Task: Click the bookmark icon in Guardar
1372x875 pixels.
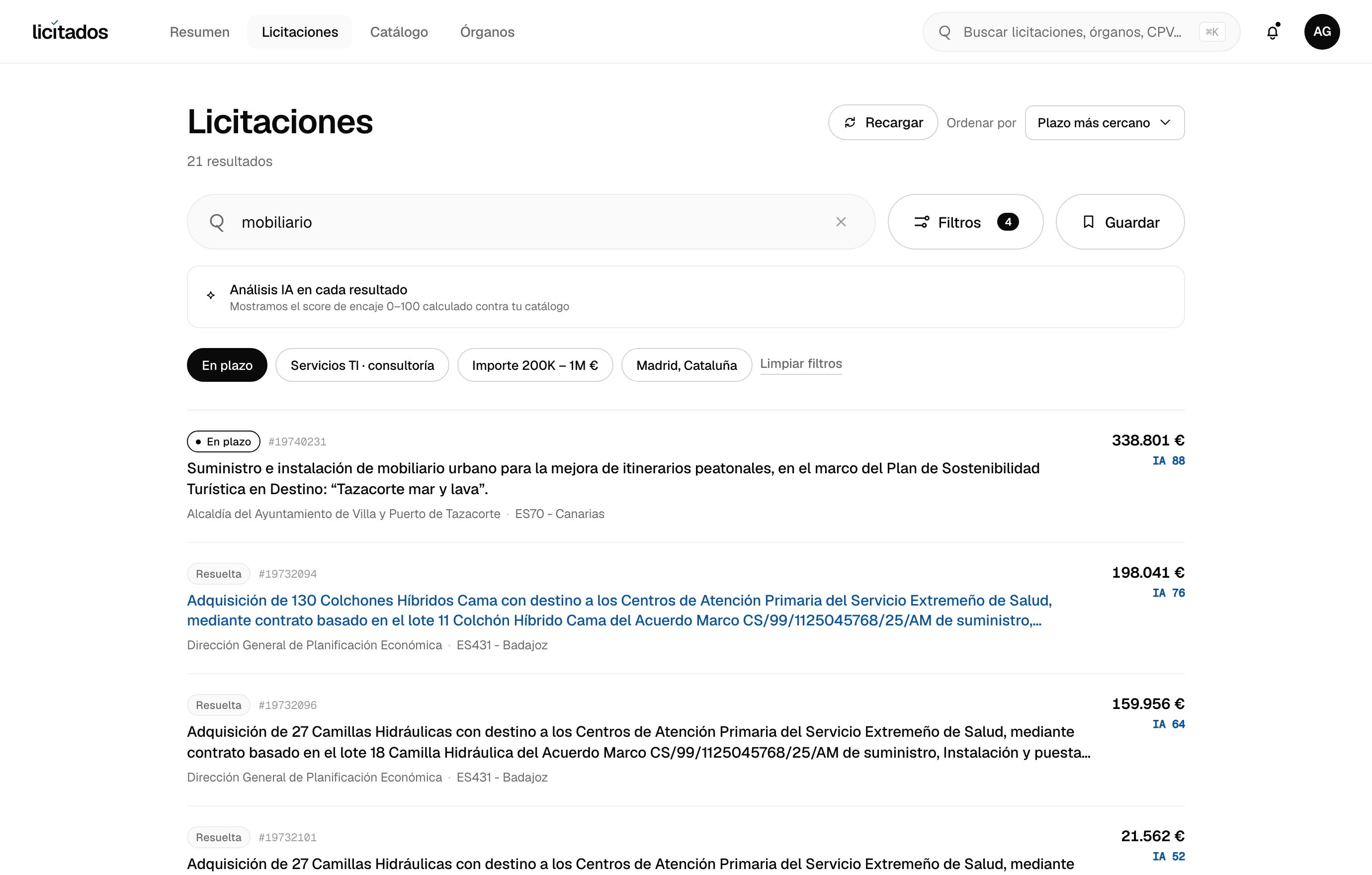Action: pos(1088,222)
